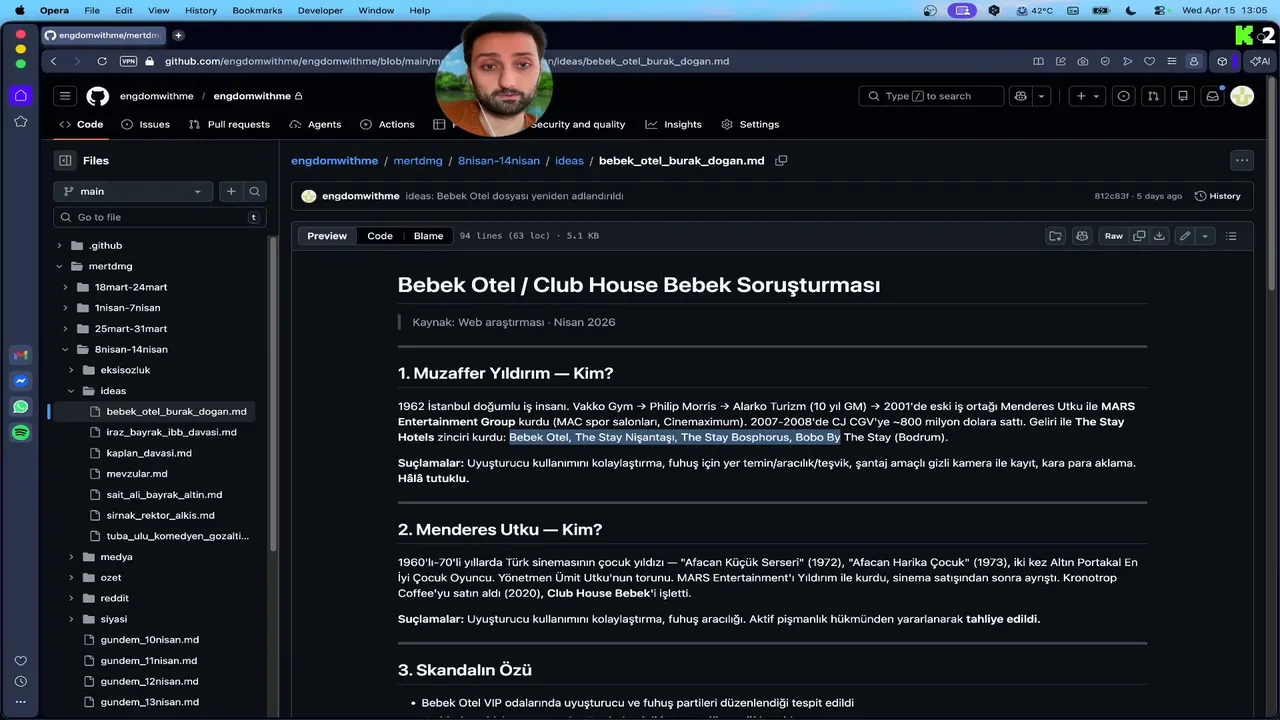Open commit 812c83f link
1280x720 pixels.
(x=1111, y=196)
